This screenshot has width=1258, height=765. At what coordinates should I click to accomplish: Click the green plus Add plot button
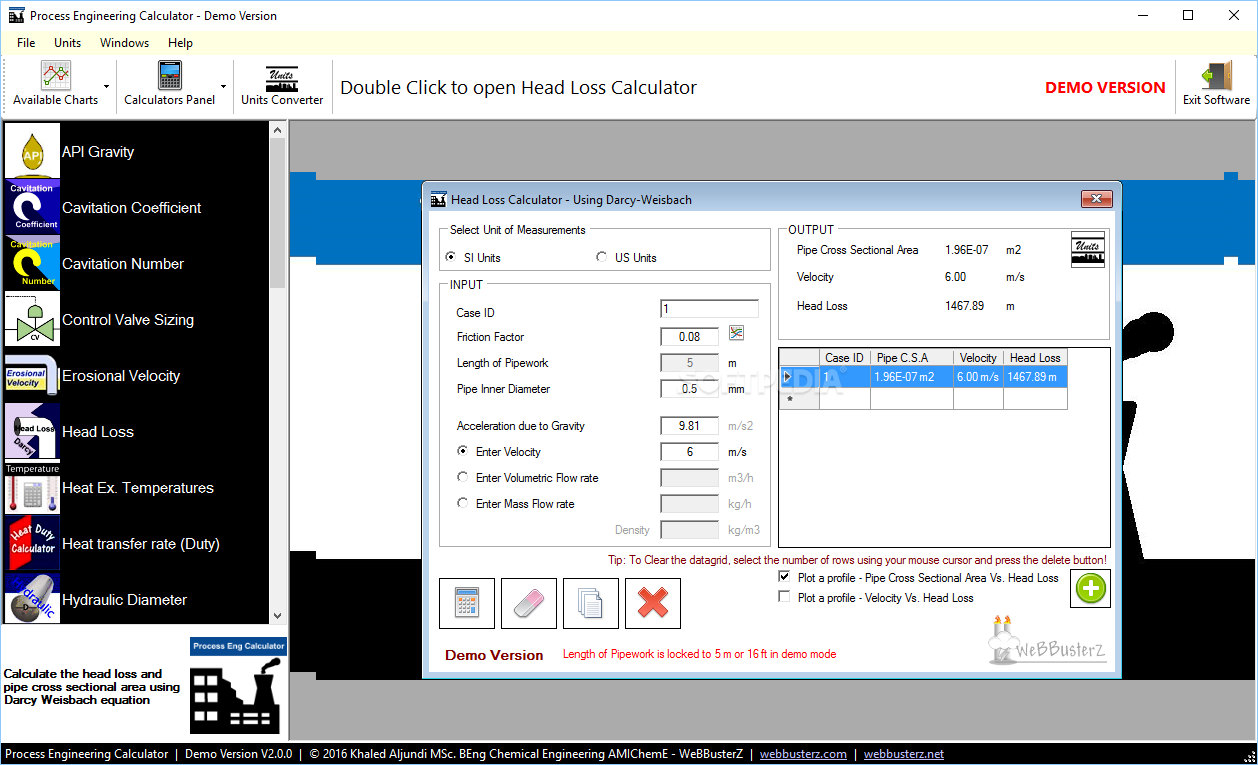(1091, 588)
